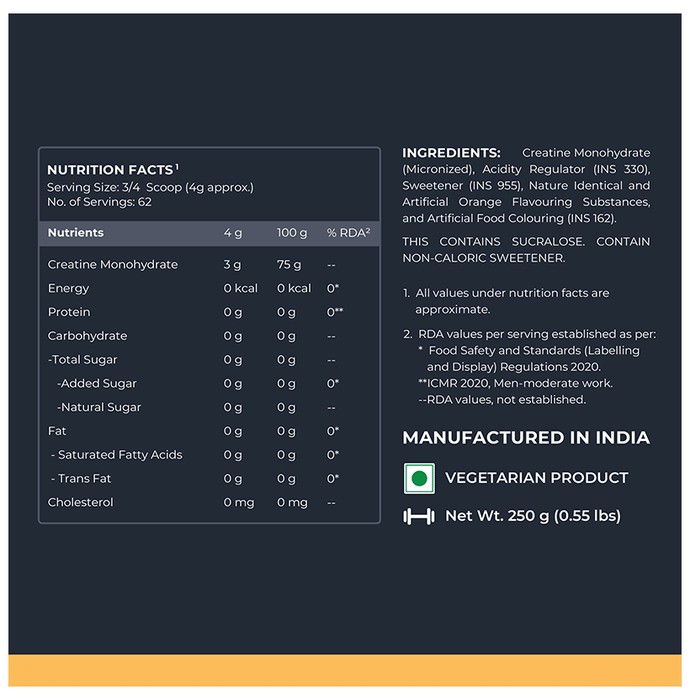Click the INGREDIENTS heading
This screenshot has height=700, width=690.
pos(451,153)
